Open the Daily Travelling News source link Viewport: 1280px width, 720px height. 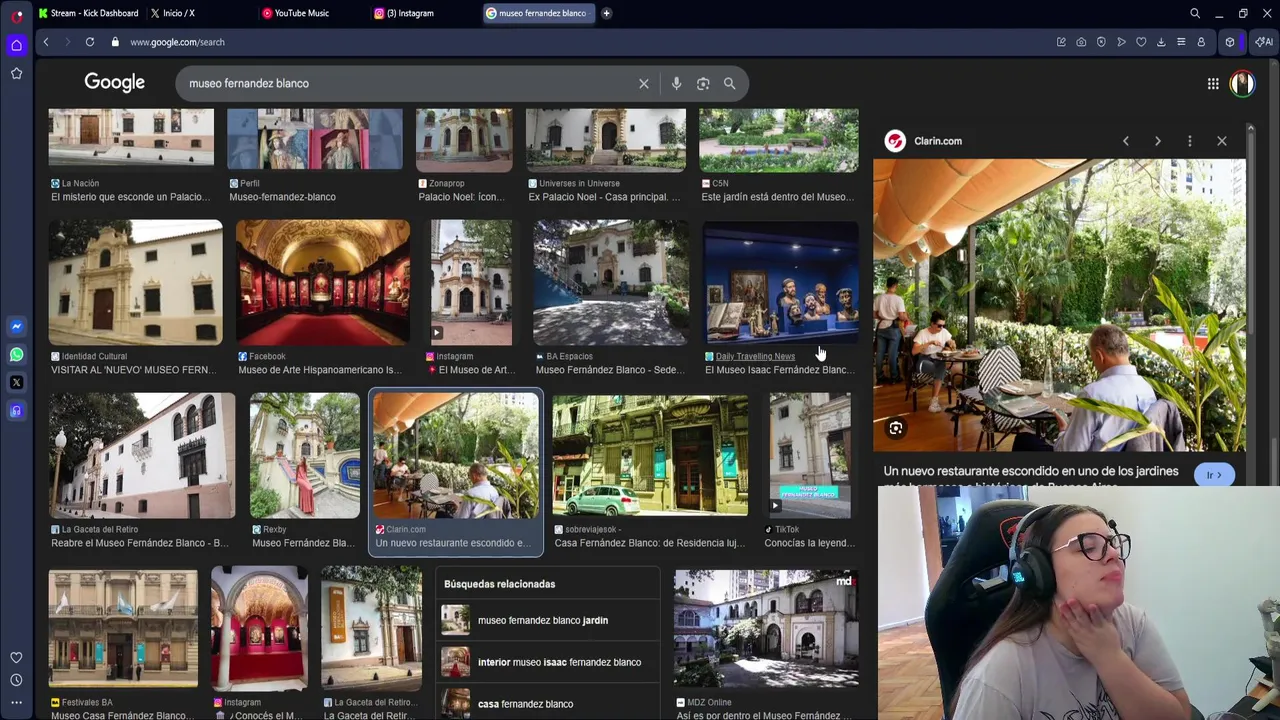755,356
